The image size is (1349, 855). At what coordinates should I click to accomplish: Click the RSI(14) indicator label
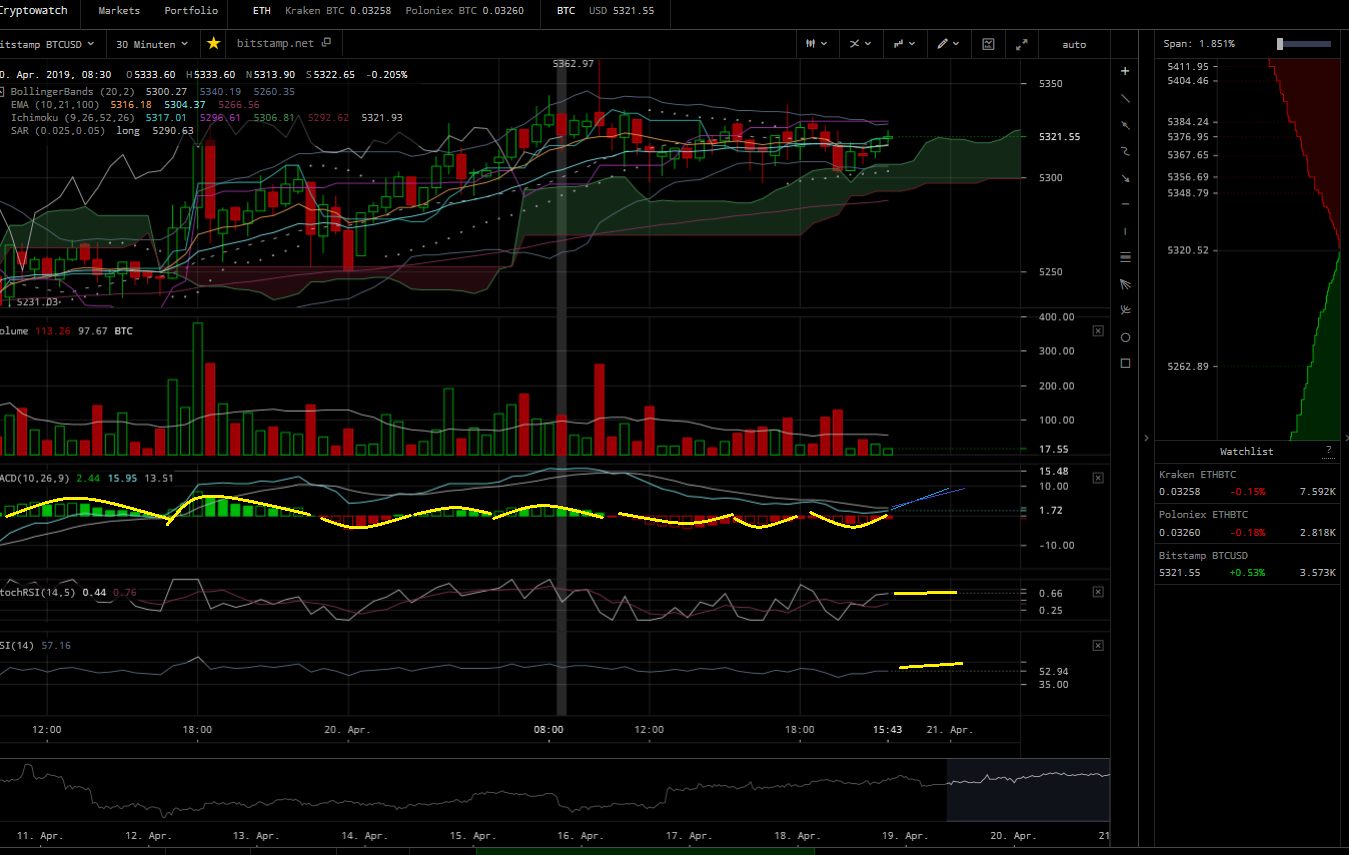tap(18, 645)
